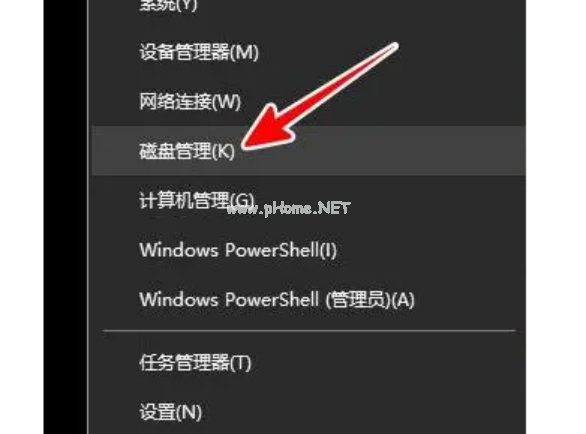
Task: Choose the non-admin PowerShell entry
Action: [x=308, y=250]
